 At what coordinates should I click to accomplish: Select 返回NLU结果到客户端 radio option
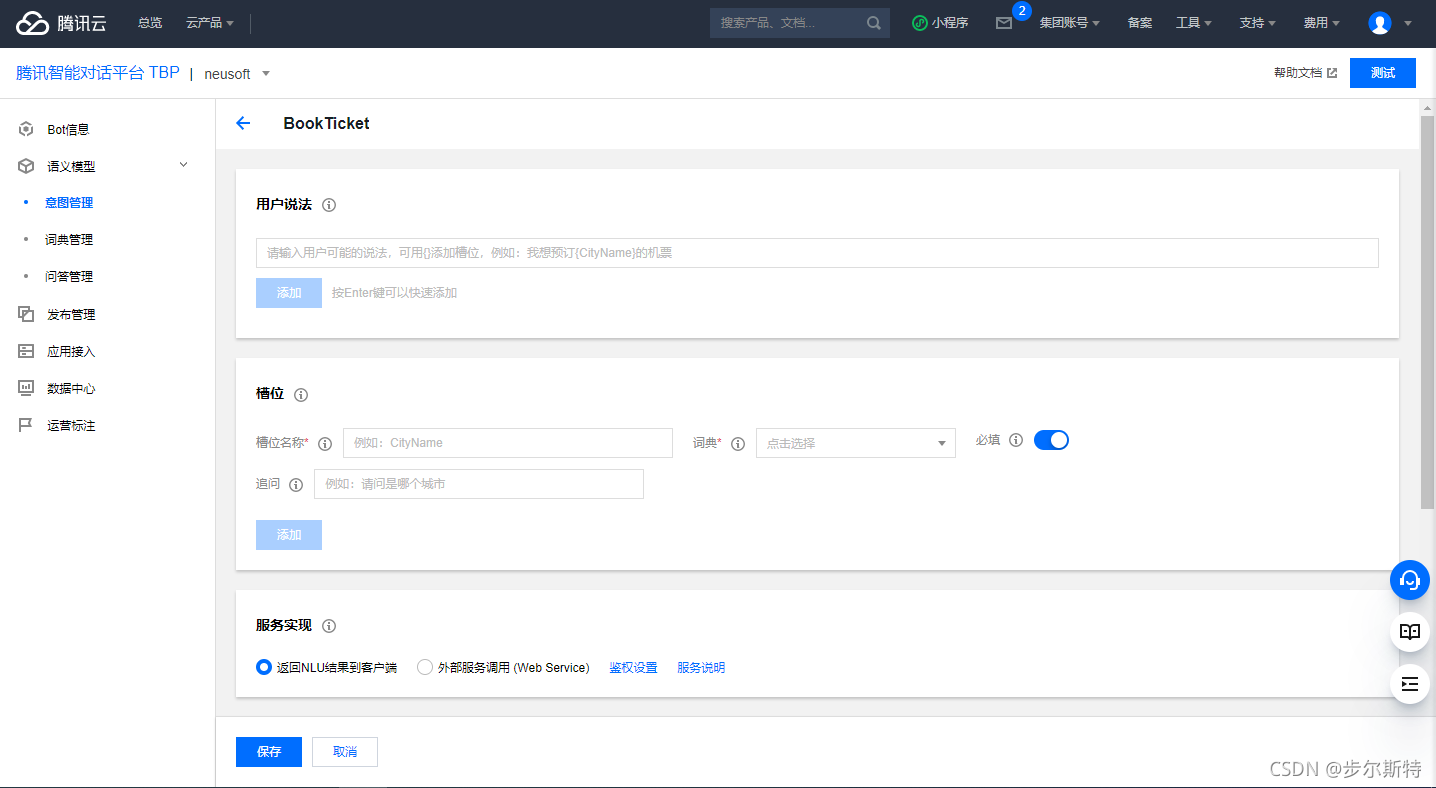pos(264,667)
